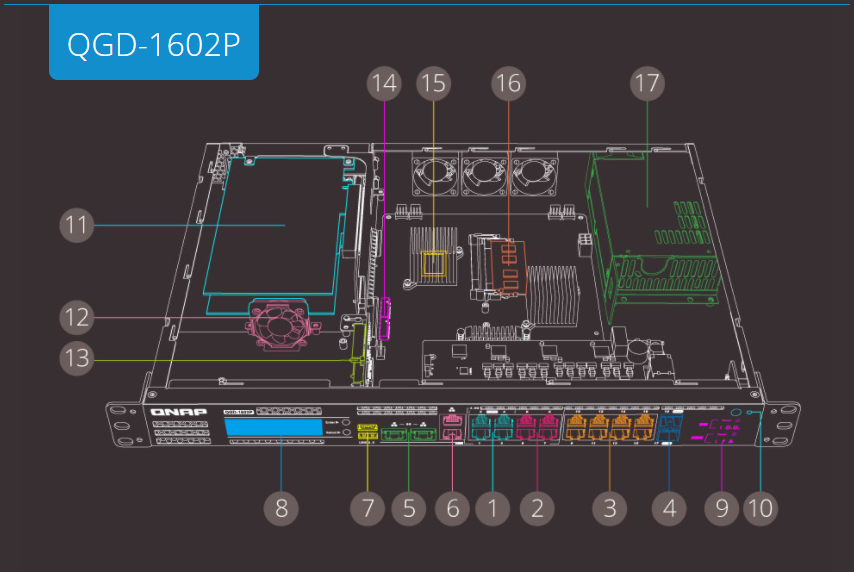Click the number 9 callout circle
The image size is (854, 572).
tap(721, 507)
